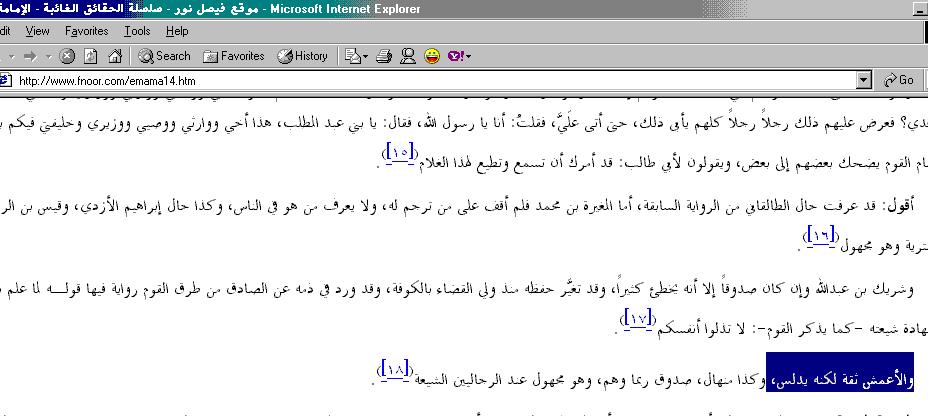This screenshot has width=928, height=416.
Task: Open the Help menu
Action: 177,31
